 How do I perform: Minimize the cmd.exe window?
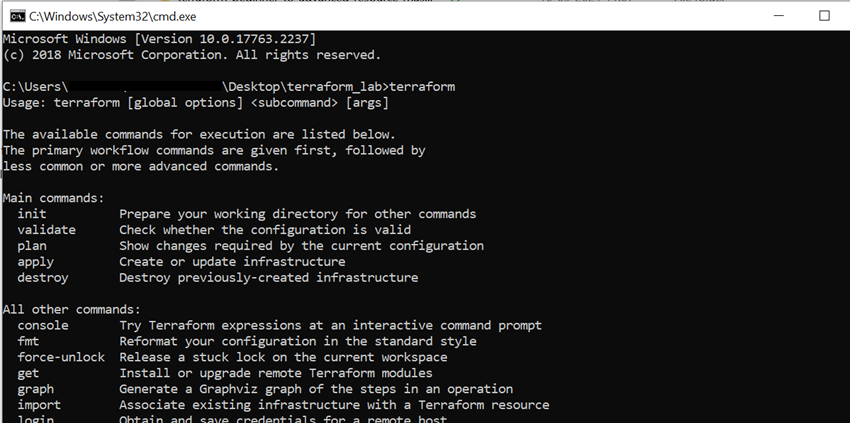(x=778, y=16)
